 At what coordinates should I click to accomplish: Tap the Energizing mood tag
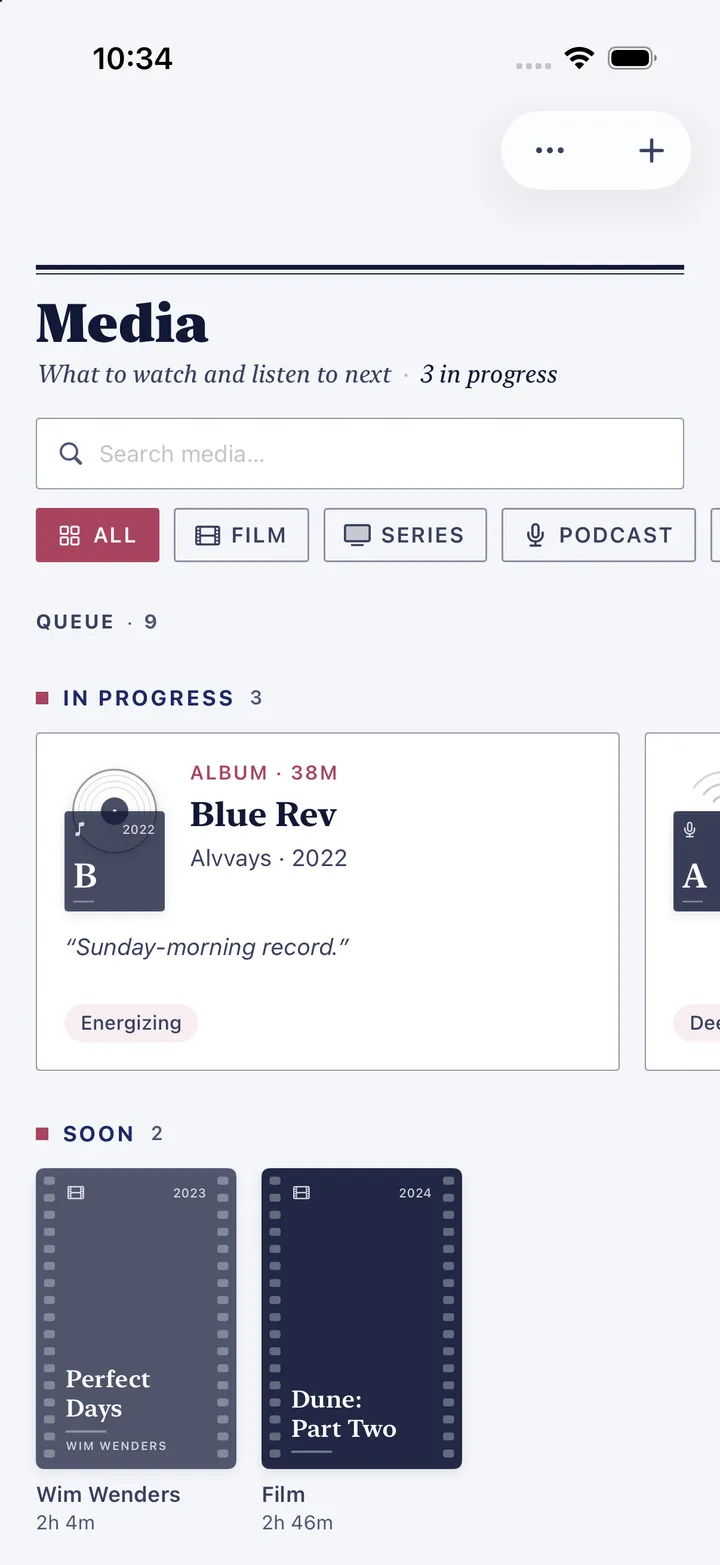(x=131, y=1023)
